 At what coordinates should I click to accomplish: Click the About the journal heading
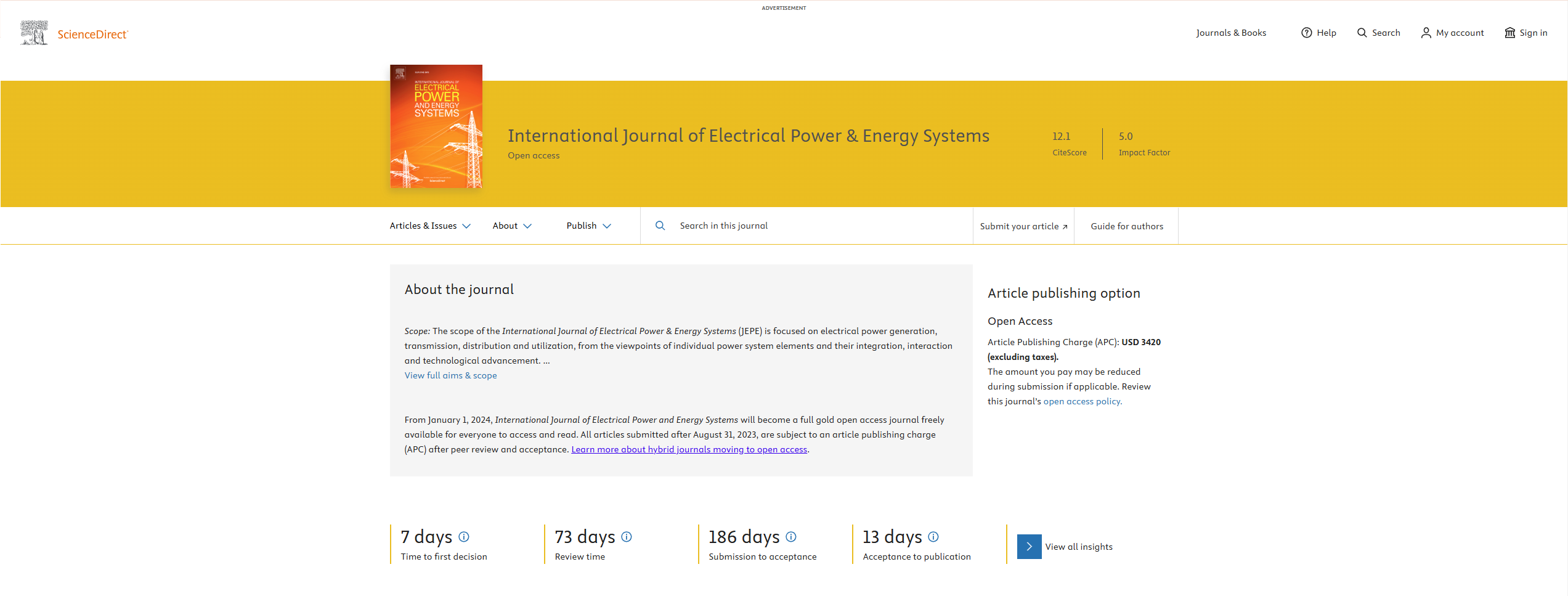(459, 290)
